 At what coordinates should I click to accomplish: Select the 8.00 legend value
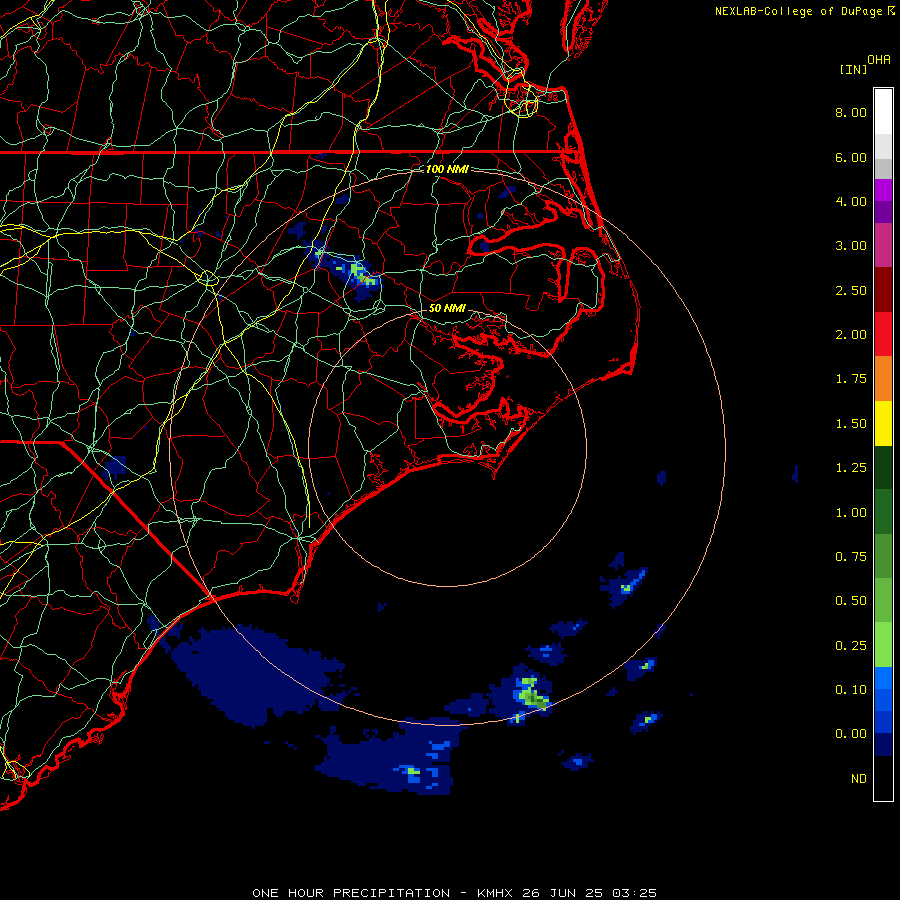pyautogui.click(x=851, y=112)
